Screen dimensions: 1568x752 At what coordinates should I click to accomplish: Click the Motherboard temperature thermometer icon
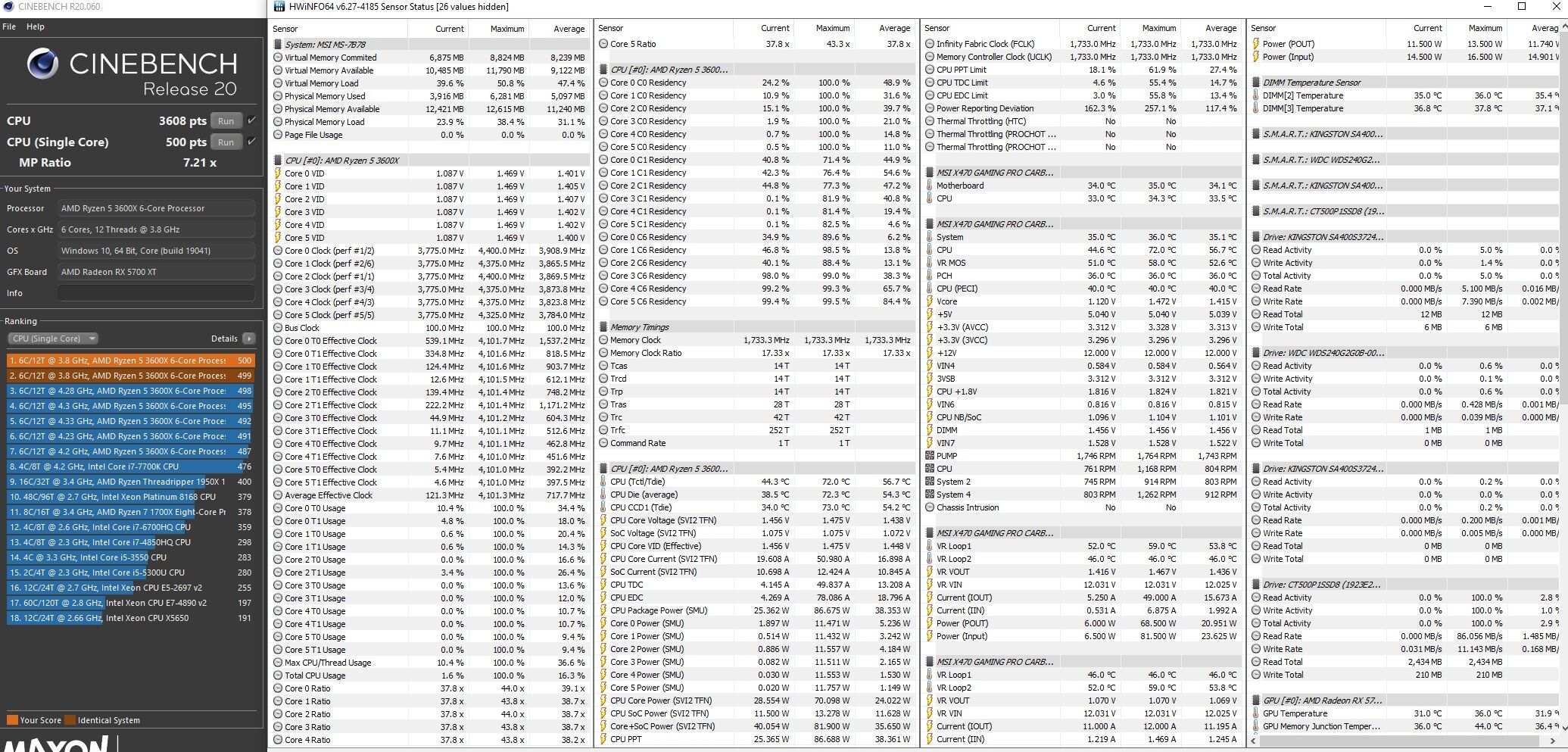pos(930,186)
